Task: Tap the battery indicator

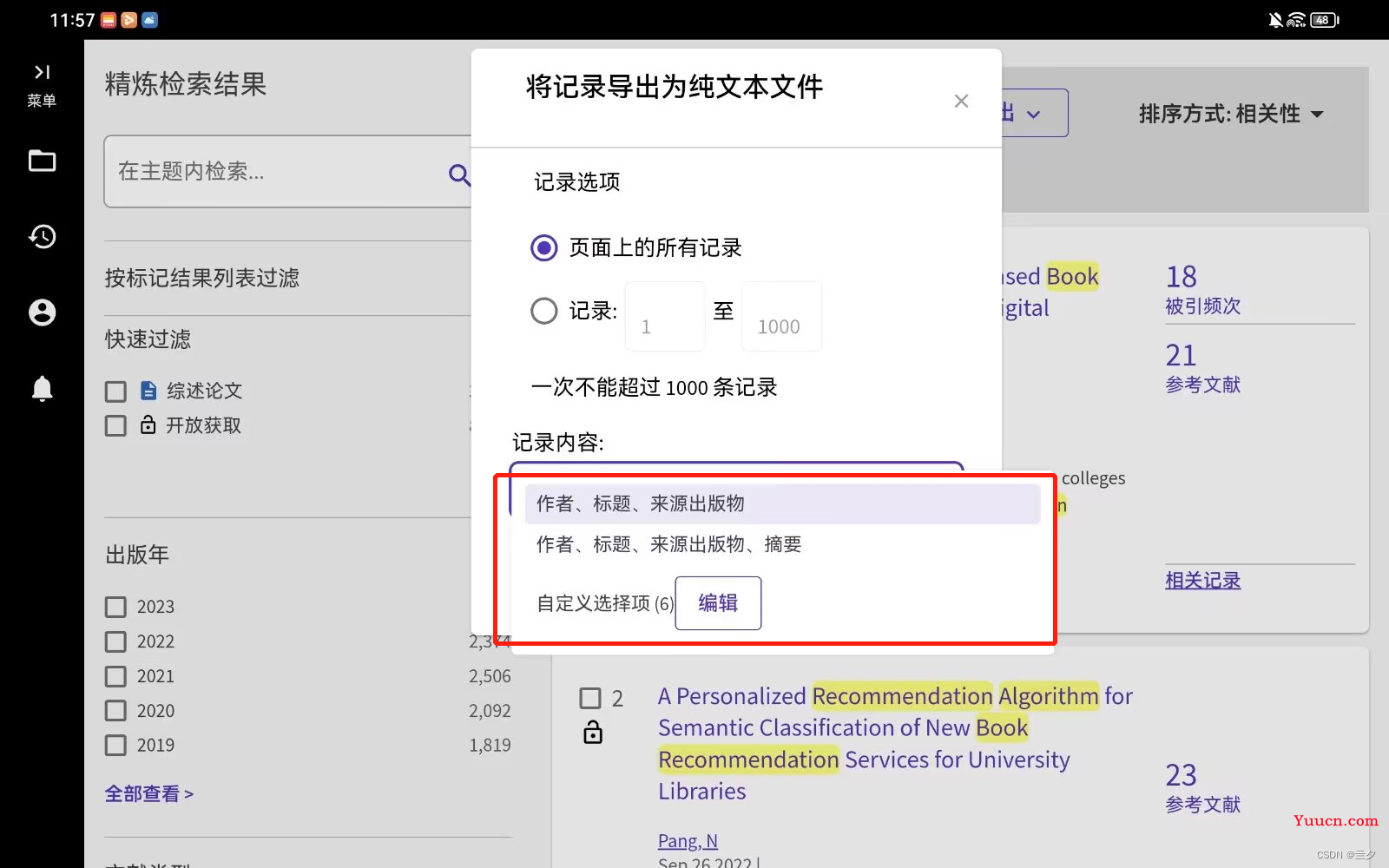Action: (x=1325, y=20)
